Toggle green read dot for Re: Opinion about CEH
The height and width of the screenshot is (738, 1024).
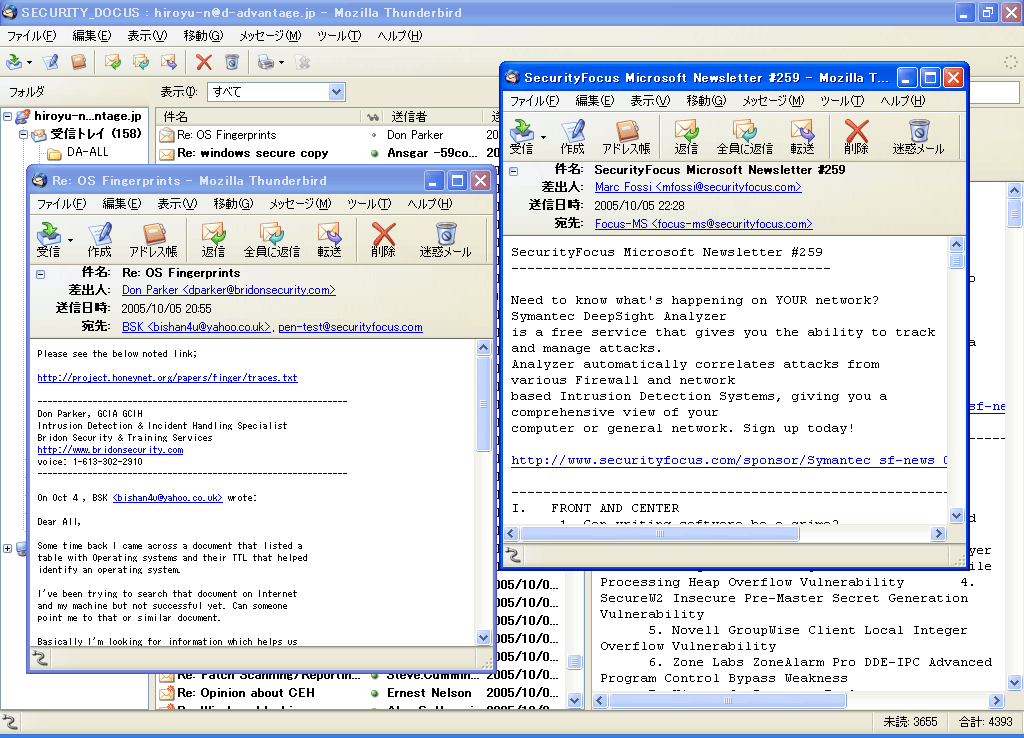(374, 693)
